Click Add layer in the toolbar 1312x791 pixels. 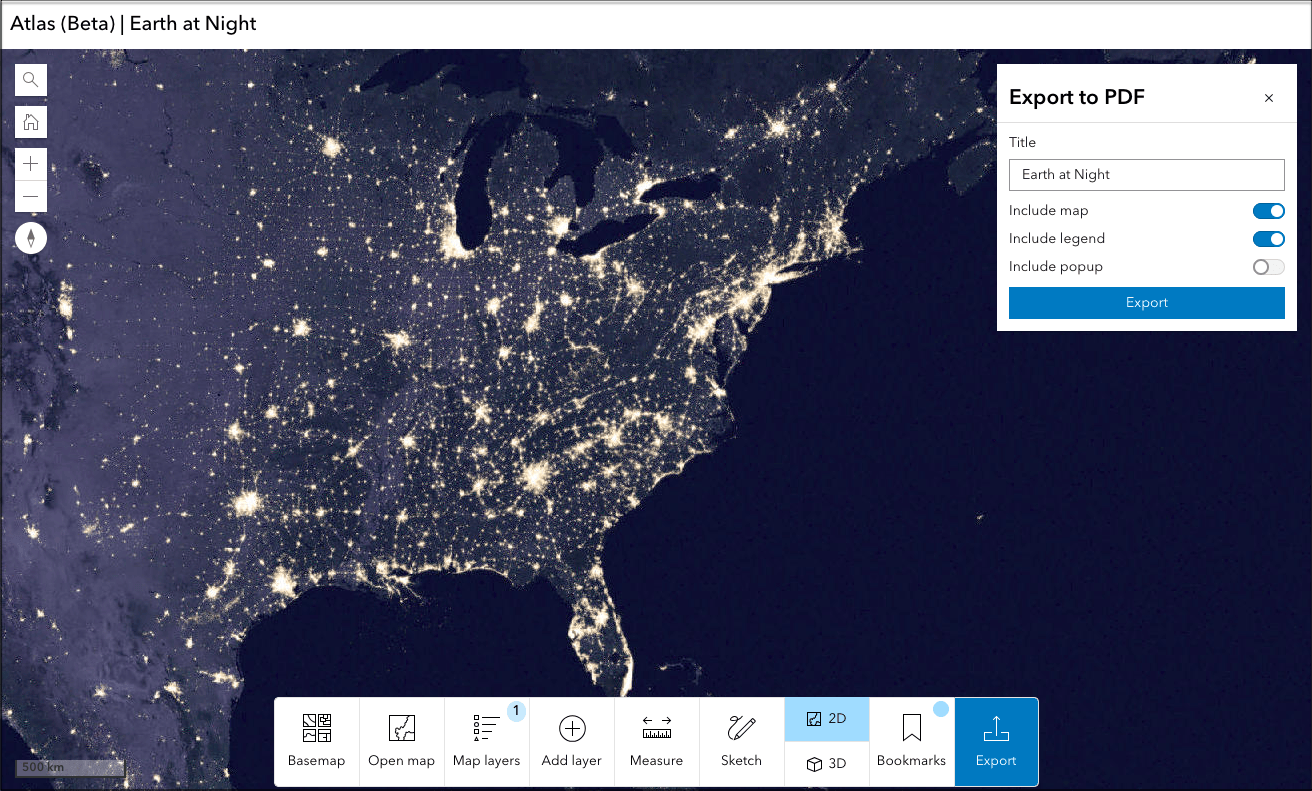pos(571,741)
